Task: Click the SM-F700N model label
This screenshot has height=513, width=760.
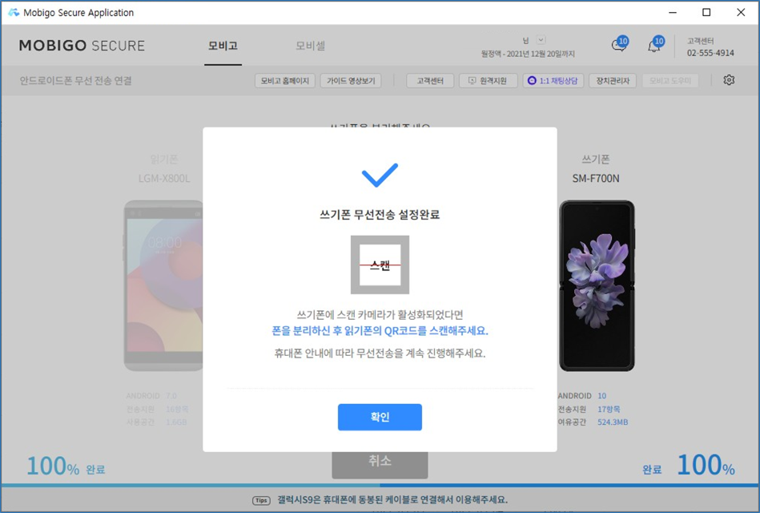Action: 596,178
